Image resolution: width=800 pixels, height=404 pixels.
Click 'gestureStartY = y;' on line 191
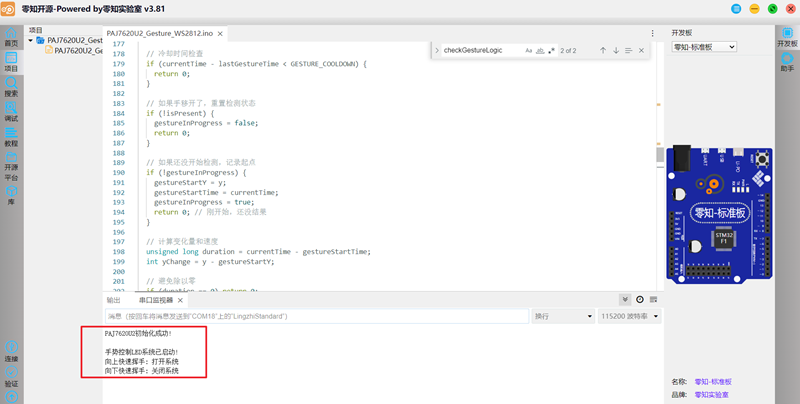click(x=190, y=182)
